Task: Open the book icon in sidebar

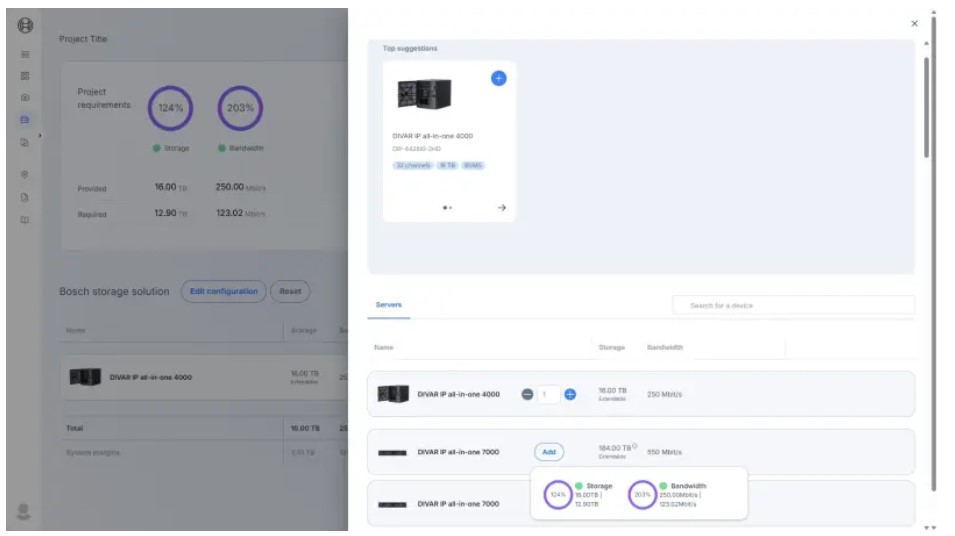Action: pos(25,220)
